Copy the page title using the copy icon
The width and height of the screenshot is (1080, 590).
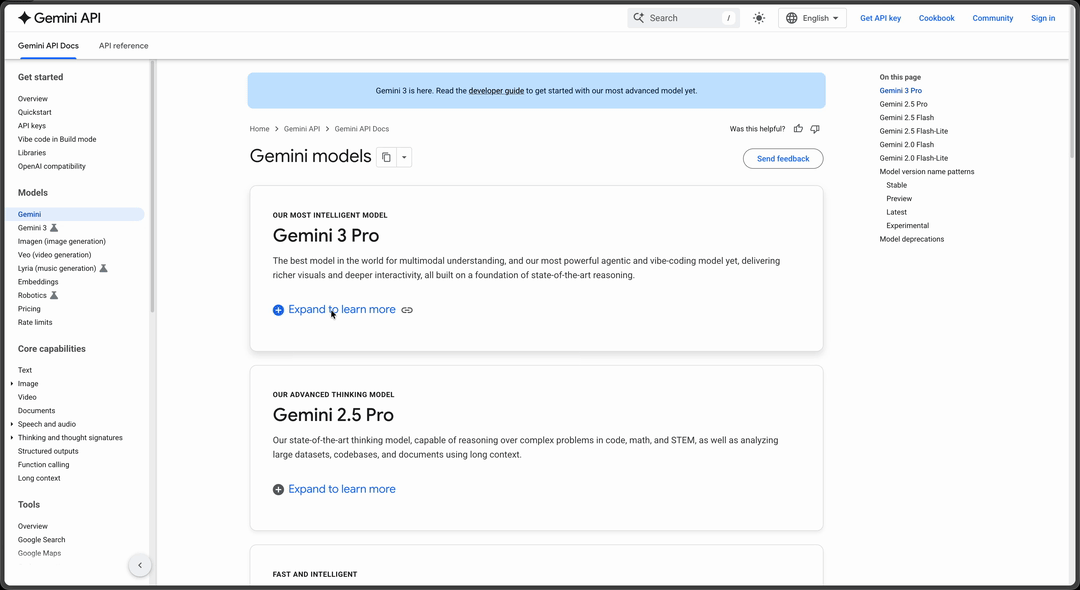click(x=386, y=157)
